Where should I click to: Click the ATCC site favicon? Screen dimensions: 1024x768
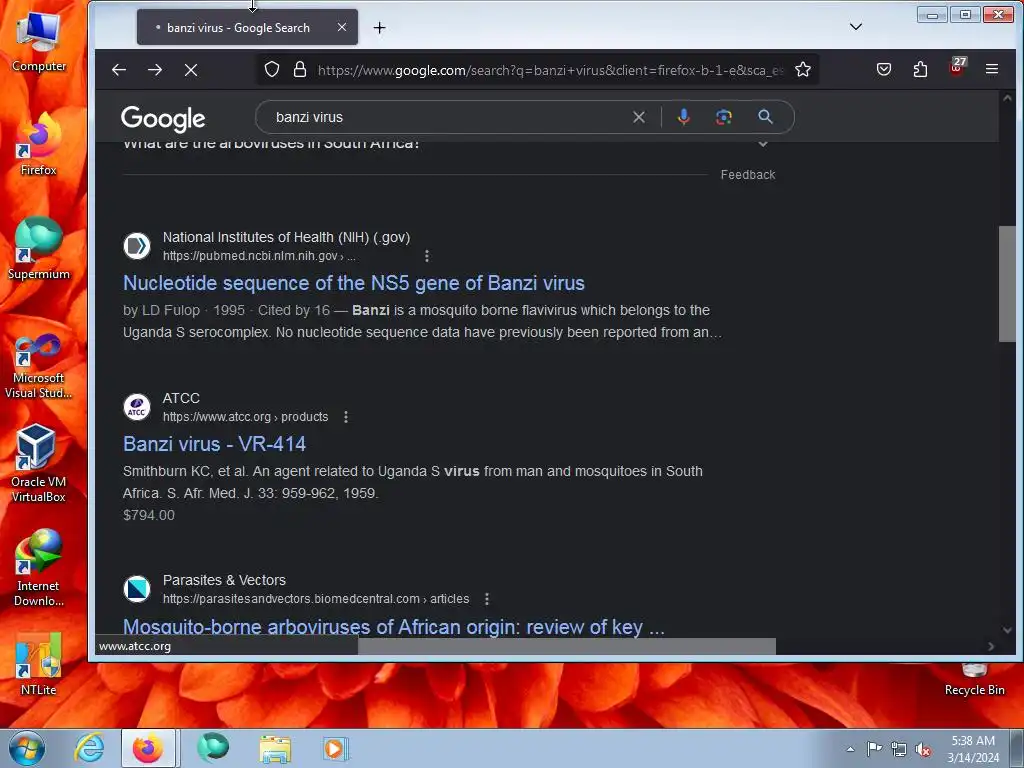(x=137, y=407)
